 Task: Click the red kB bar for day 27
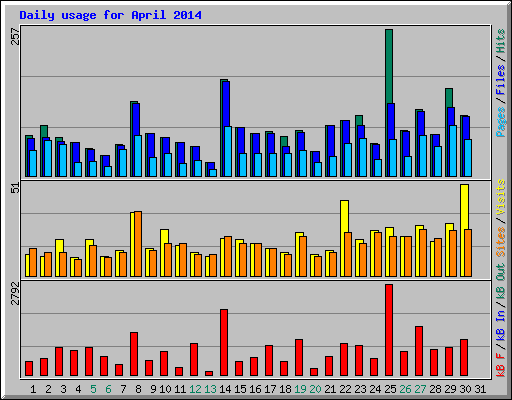(x=419, y=351)
